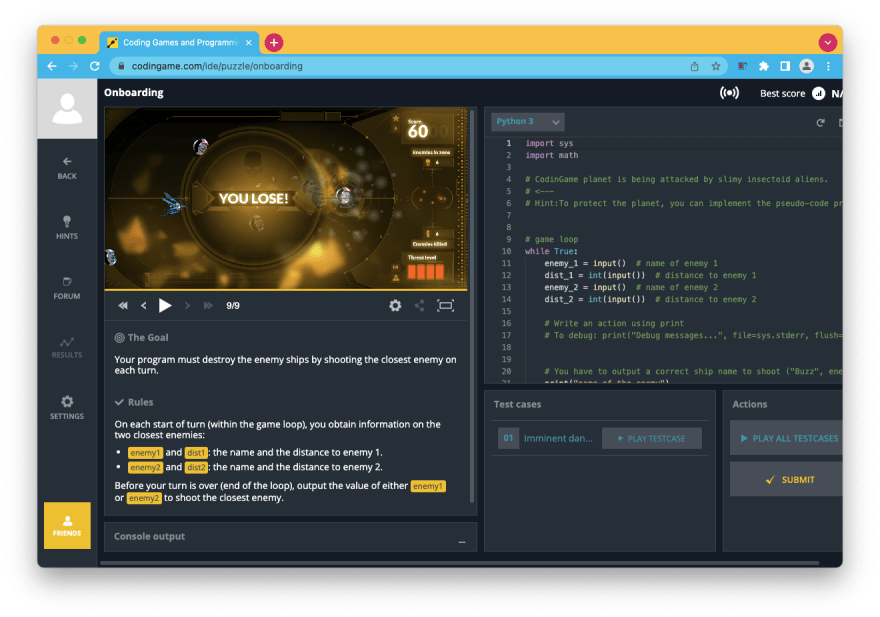Click the address bar URL
This screenshot has height=617, width=880.
point(217,66)
